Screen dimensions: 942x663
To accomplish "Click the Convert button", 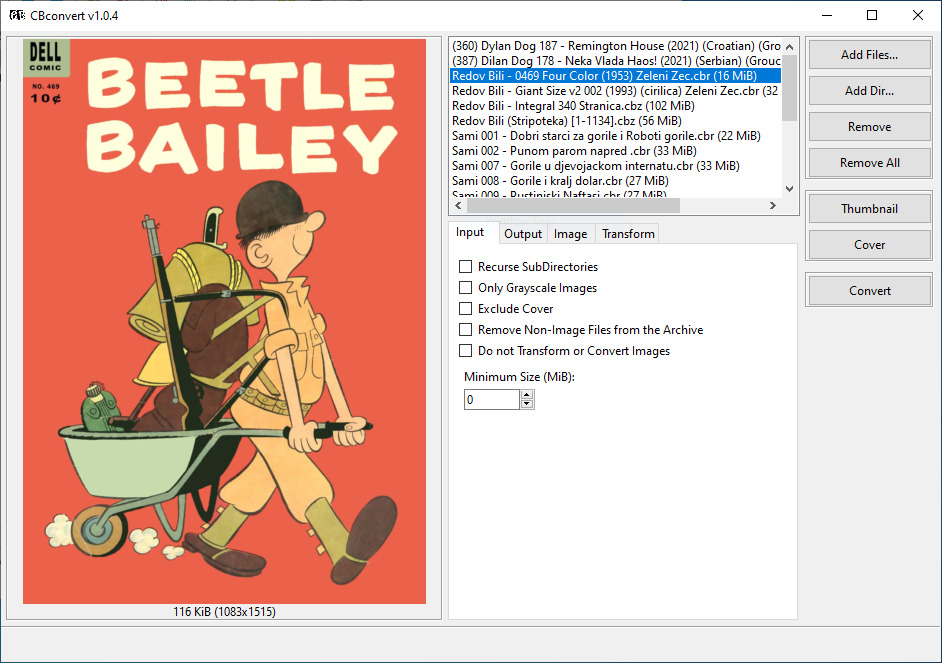I will point(869,291).
